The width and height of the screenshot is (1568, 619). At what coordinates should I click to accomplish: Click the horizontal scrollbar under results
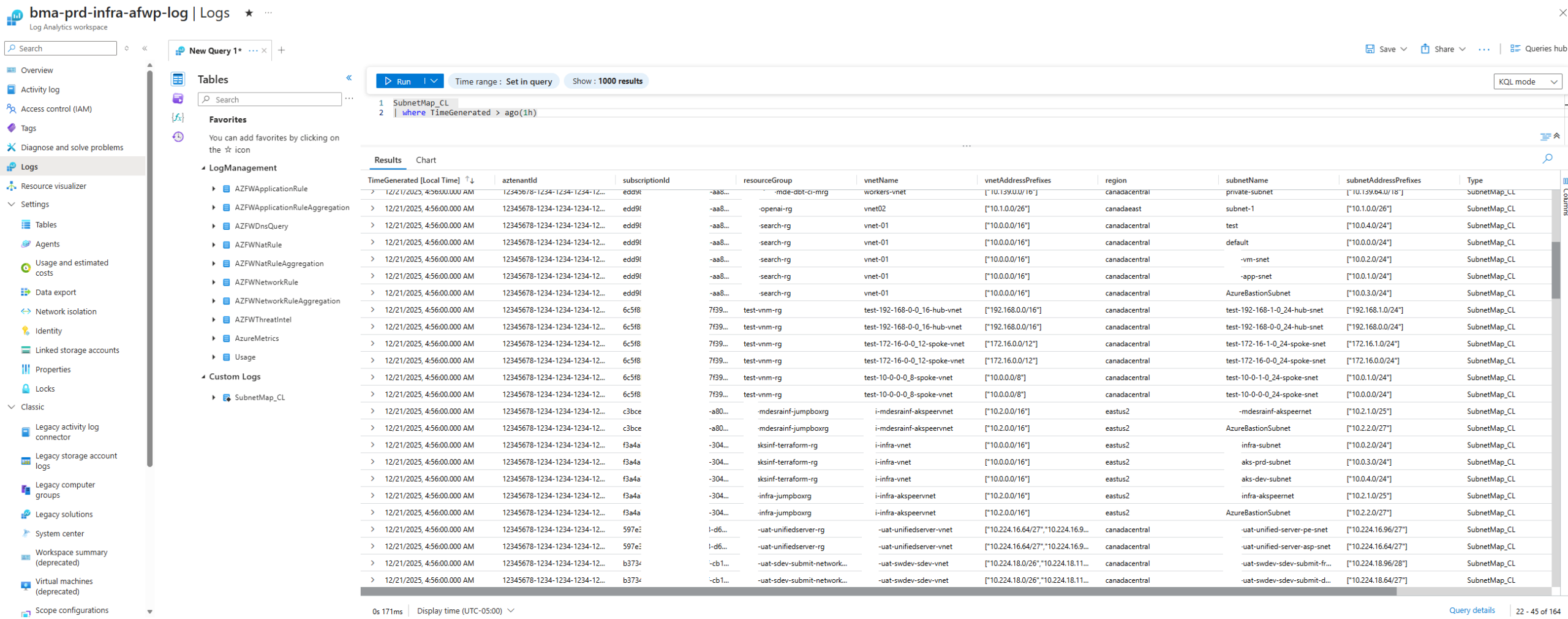(x=877, y=591)
